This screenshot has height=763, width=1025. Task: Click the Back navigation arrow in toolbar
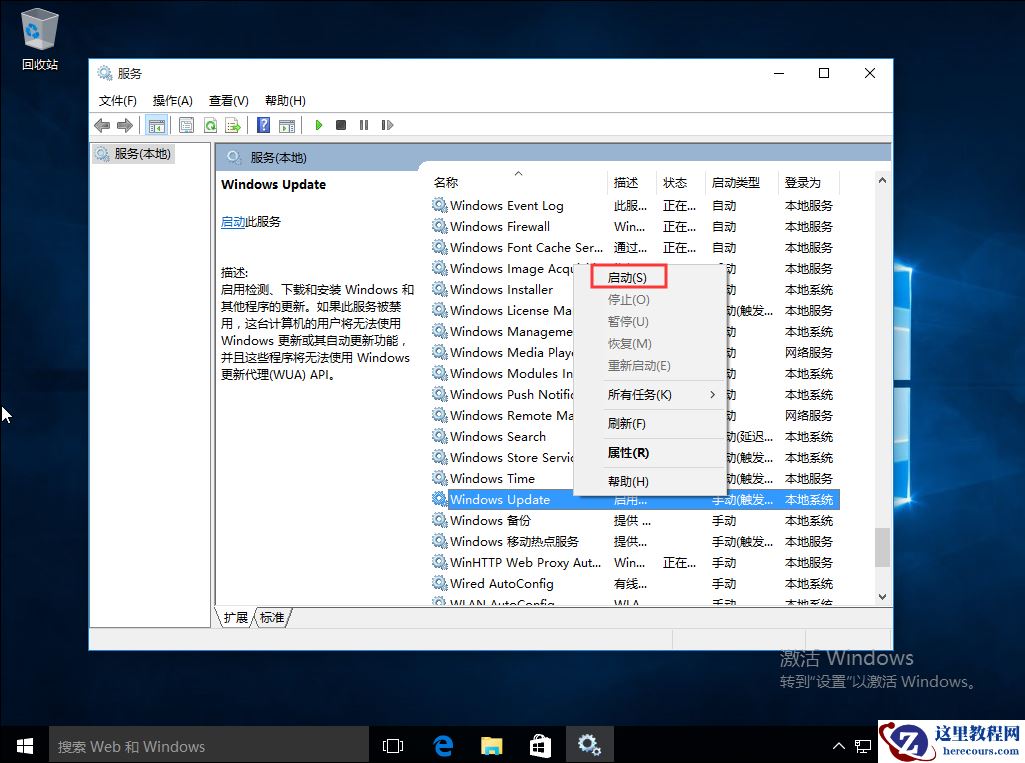101,124
